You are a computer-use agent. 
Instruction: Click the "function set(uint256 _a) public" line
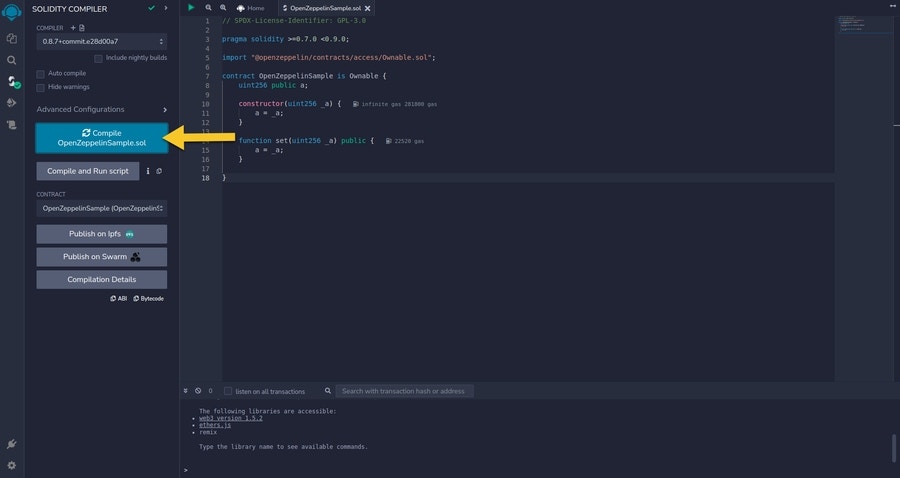point(306,141)
